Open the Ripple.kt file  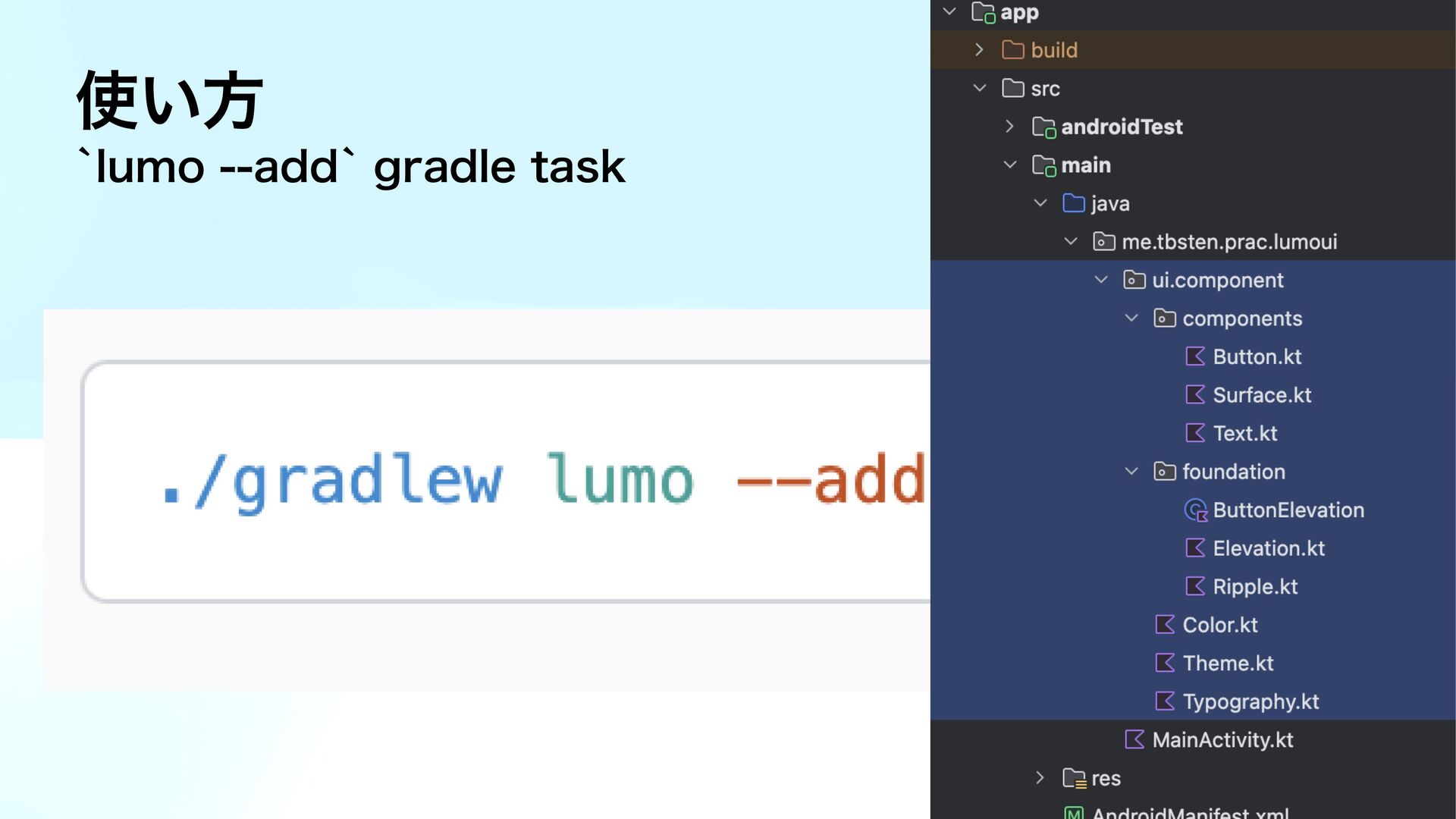(1255, 586)
